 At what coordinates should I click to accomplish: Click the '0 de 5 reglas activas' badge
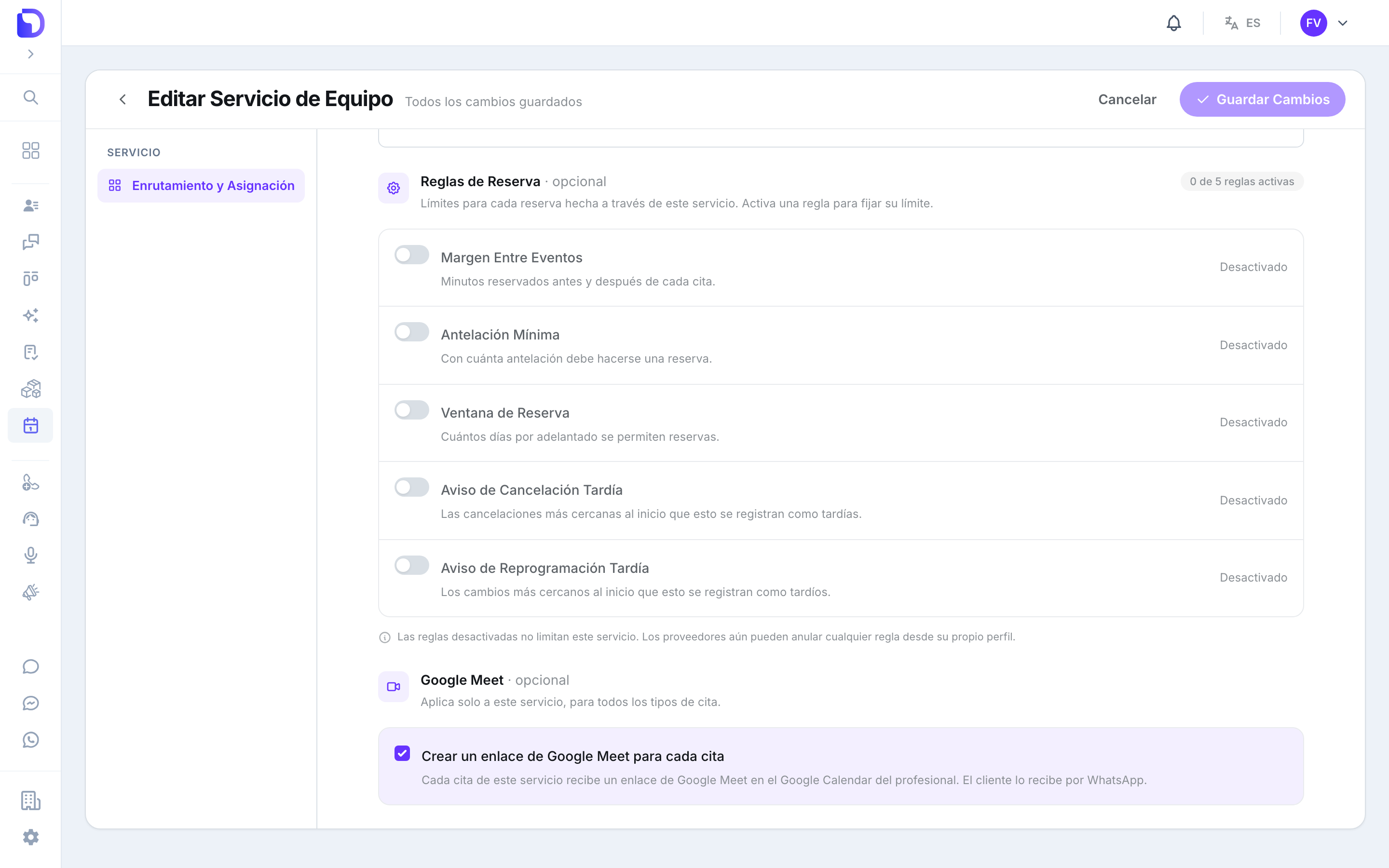(1242, 181)
